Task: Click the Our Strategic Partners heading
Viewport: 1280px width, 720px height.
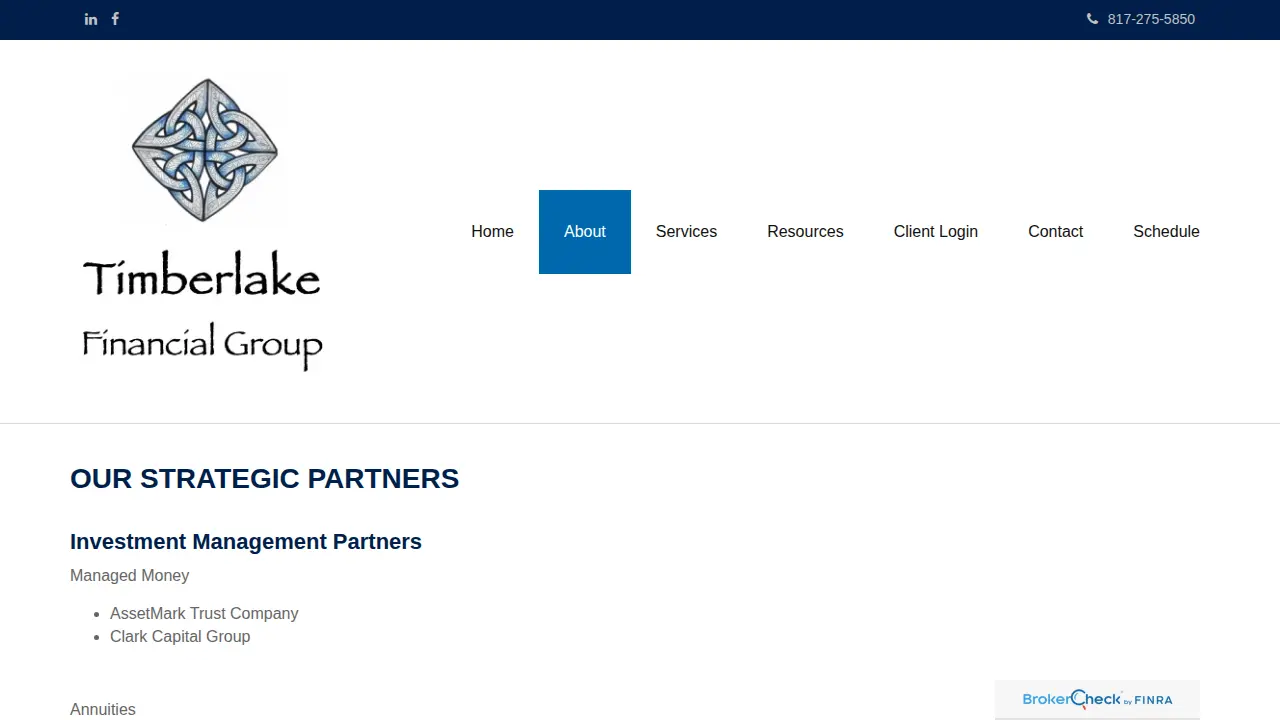Action: (265, 479)
